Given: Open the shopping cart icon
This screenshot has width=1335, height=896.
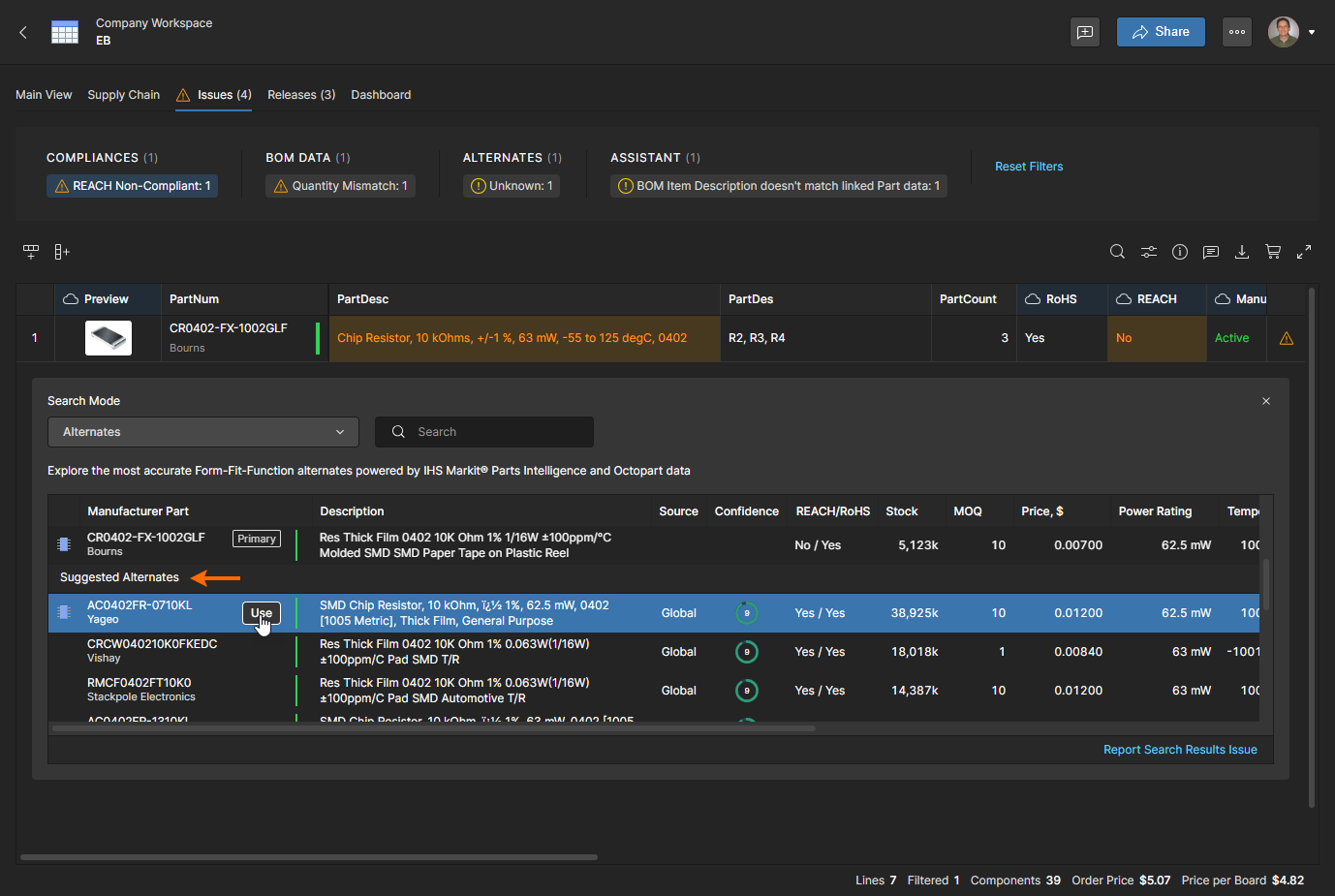Looking at the screenshot, I should [1273, 252].
